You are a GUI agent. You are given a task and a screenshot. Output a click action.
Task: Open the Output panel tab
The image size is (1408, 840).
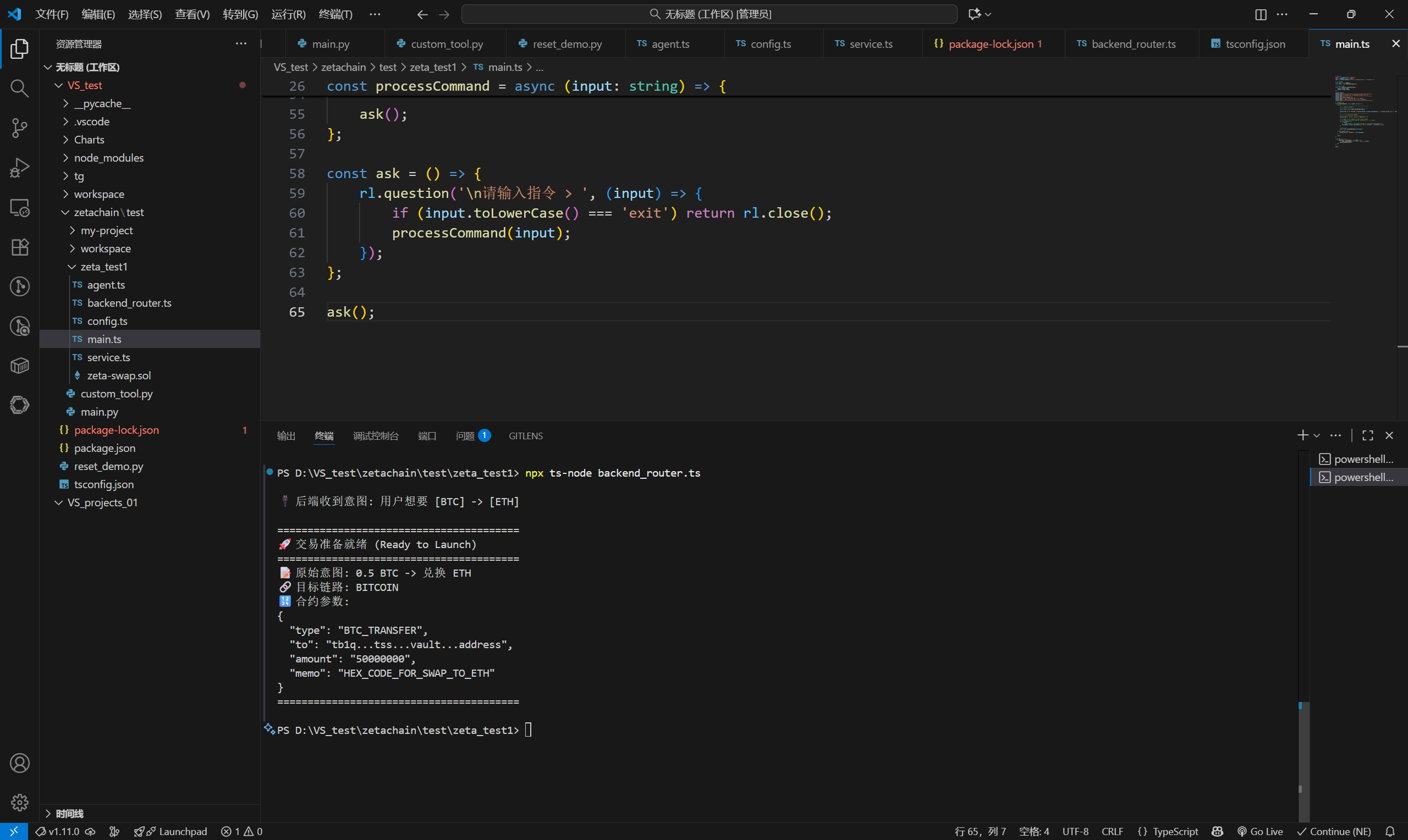pyautogui.click(x=286, y=436)
